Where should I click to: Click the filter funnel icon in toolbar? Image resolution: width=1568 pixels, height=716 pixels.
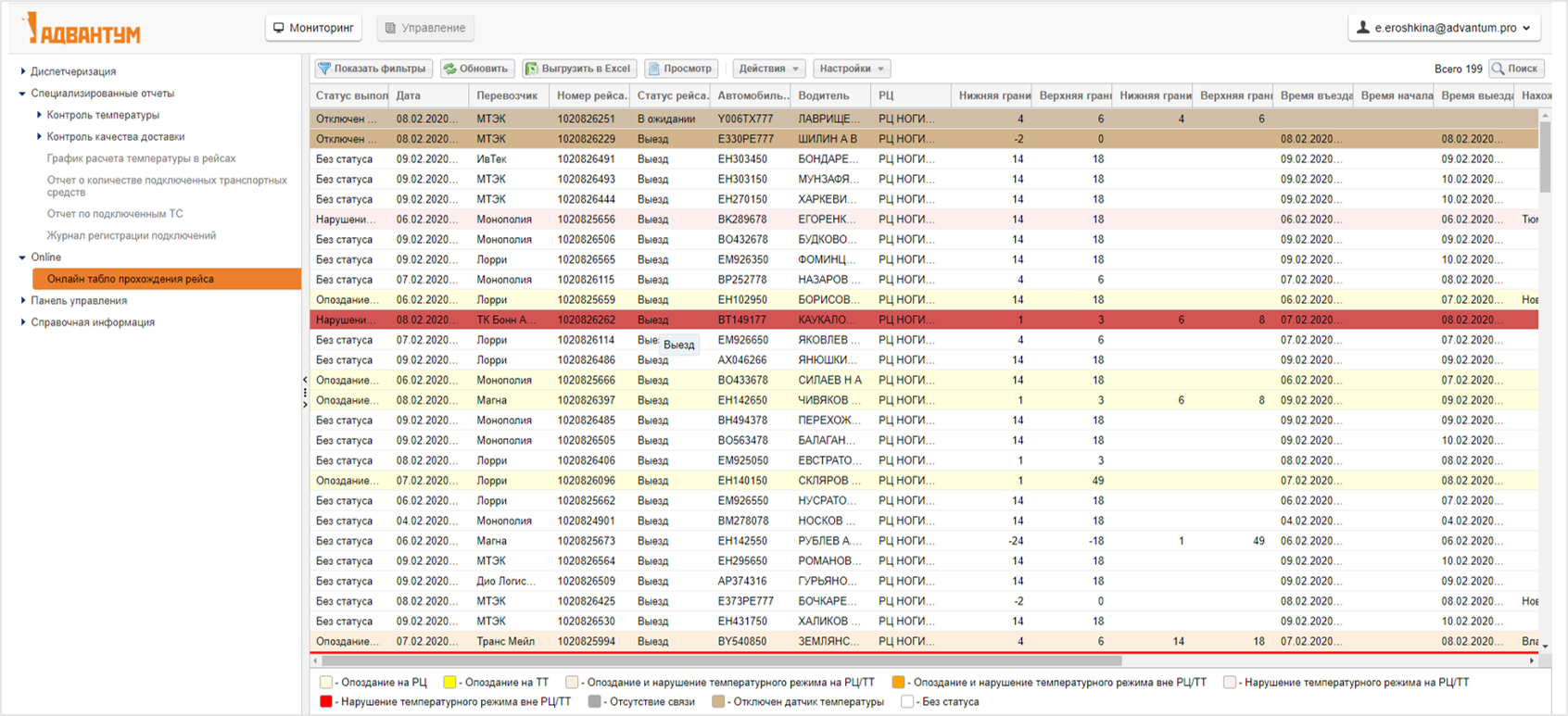(x=324, y=69)
